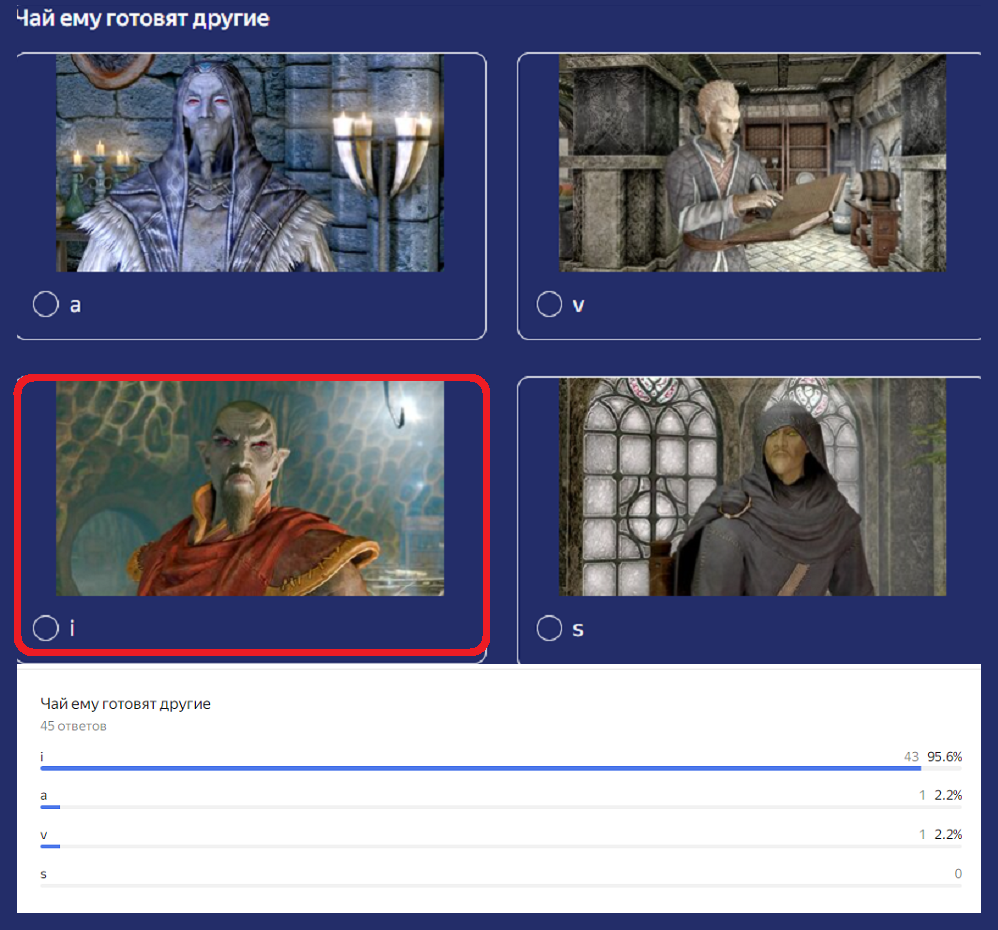Select radio button for option a
The height and width of the screenshot is (930, 998).
pos(46,304)
